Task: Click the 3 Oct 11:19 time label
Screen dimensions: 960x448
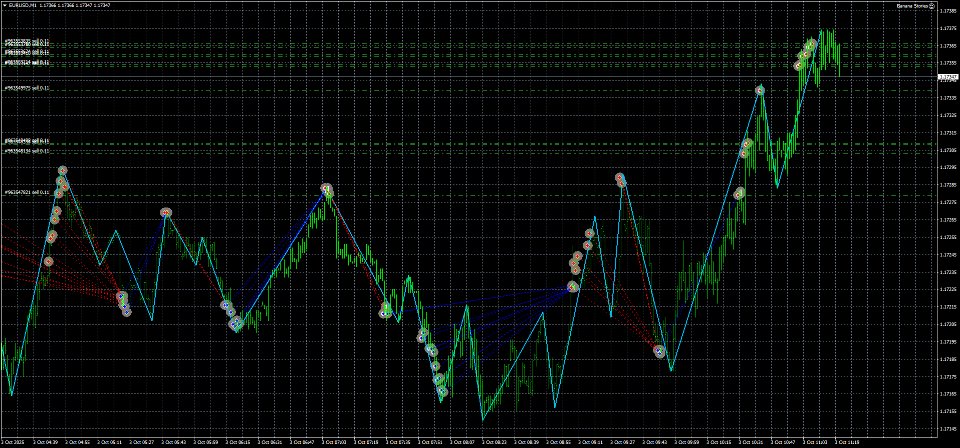Action: pyautogui.click(x=849, y=441)
